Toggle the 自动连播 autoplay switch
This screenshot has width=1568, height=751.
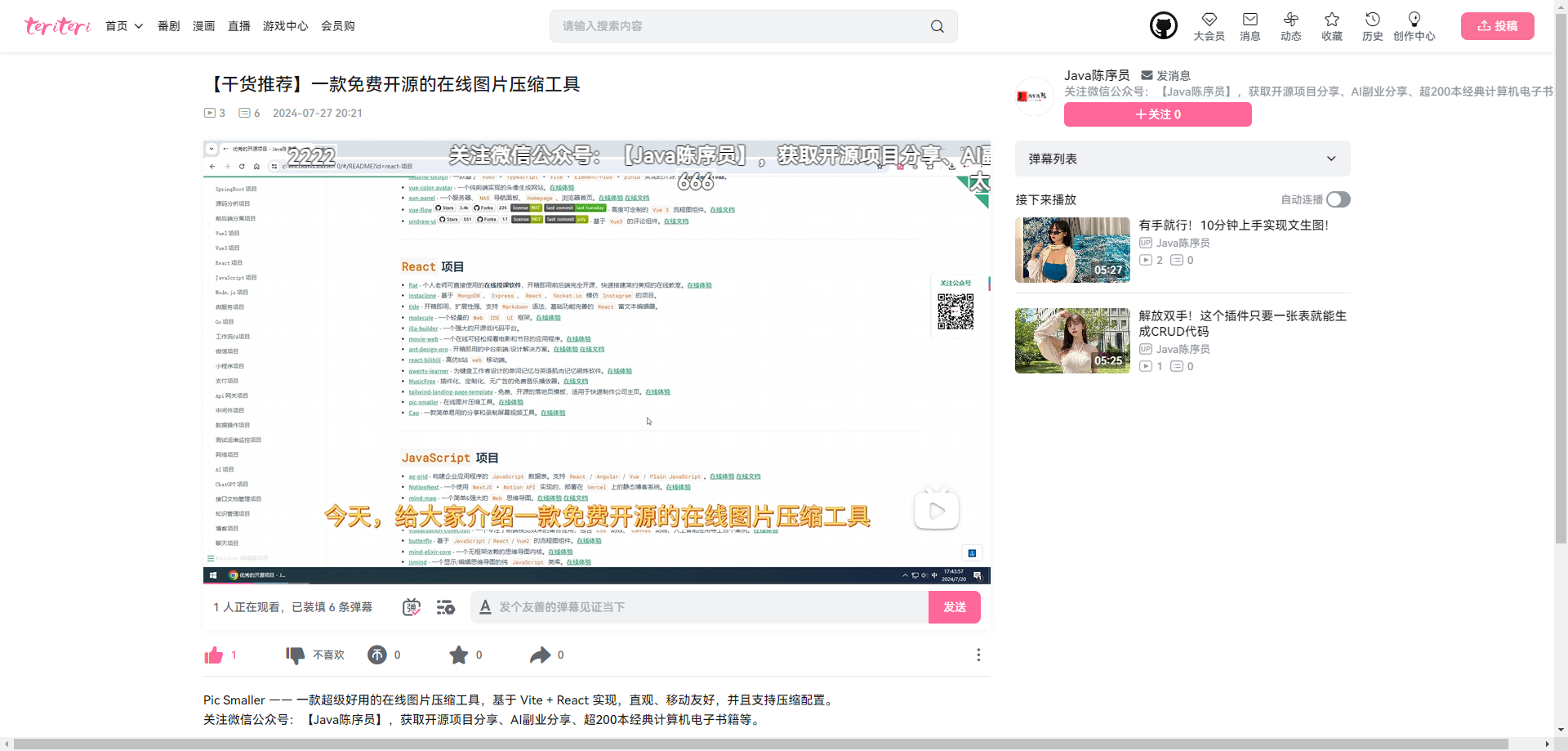coord(1339,199)
